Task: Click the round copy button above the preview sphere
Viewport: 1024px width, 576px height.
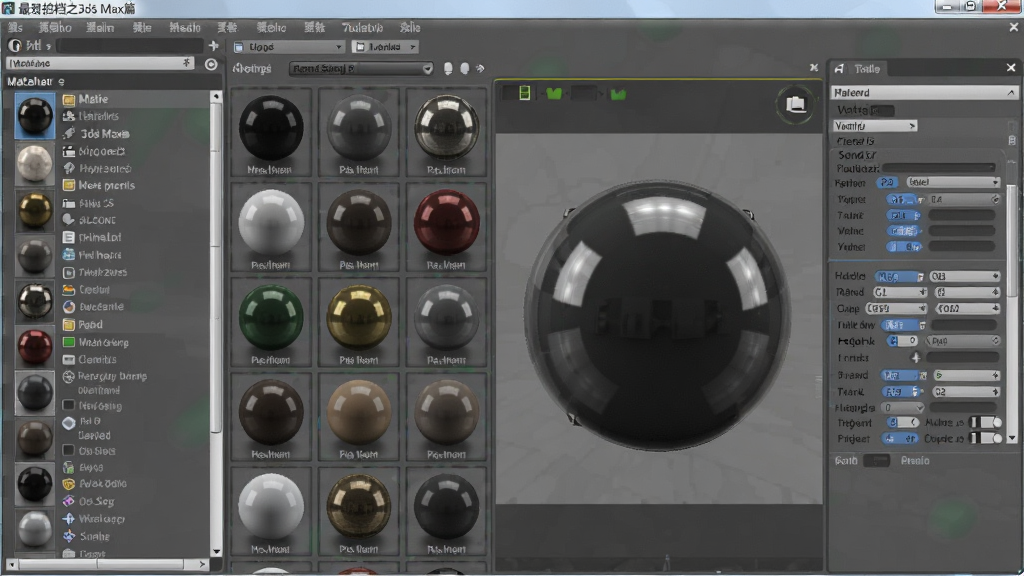Action: pos(795,104)
